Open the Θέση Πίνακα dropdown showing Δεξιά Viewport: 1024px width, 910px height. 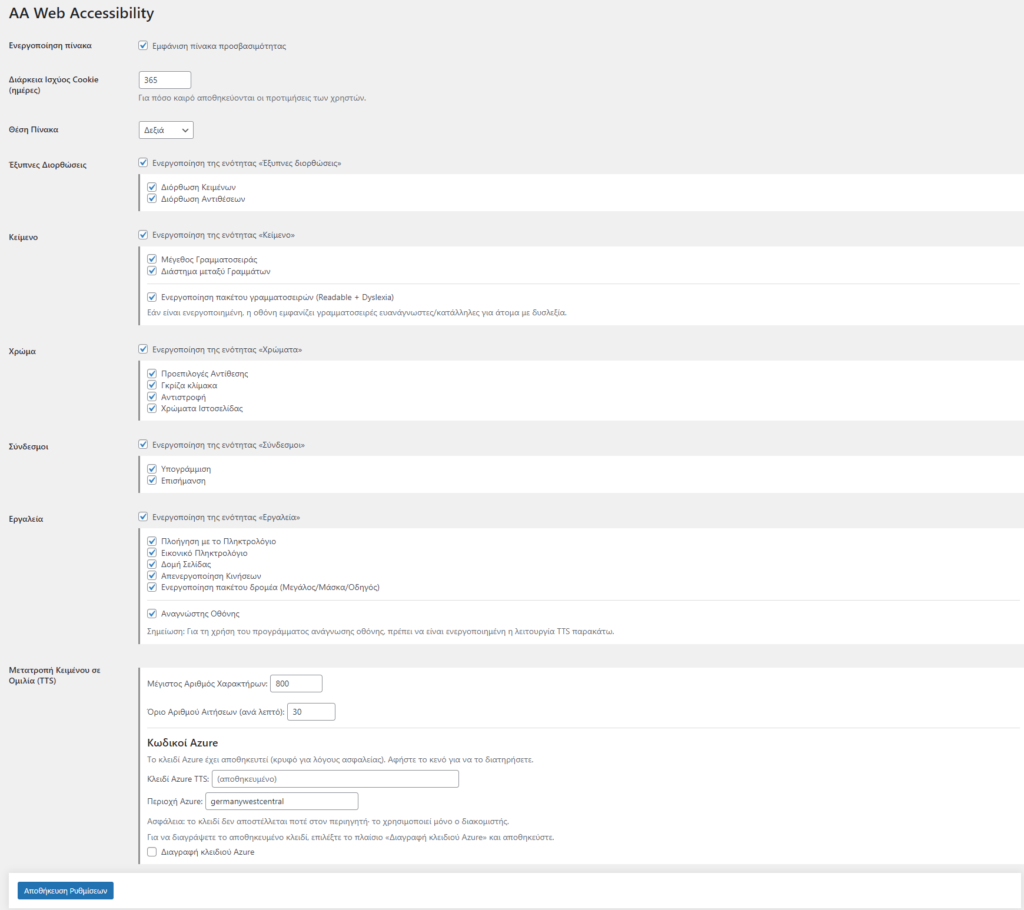[x=166, y=130]
